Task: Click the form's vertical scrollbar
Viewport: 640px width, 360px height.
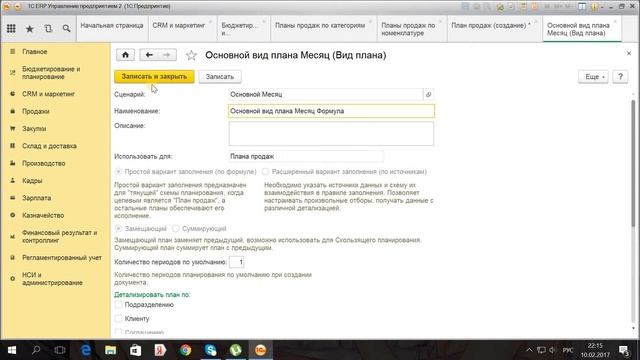Action: click(x=633, y=163)
